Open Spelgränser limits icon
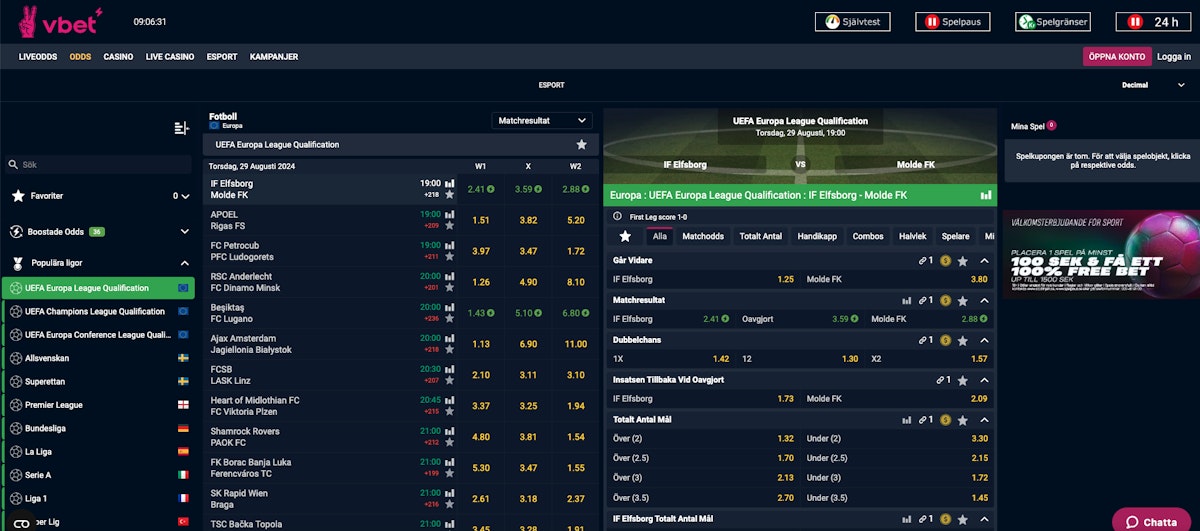The height and width of the screenshot is (531, 1200). point(1026,22)
